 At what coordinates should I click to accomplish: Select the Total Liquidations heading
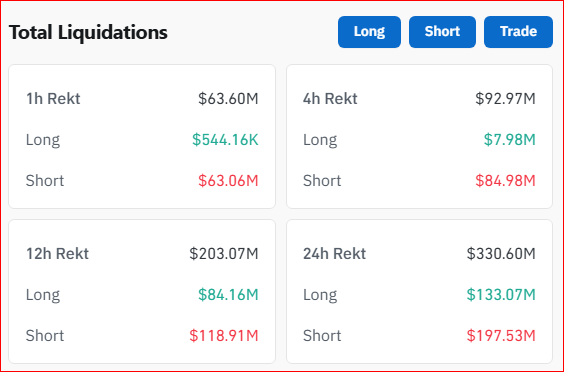click(x=88, y=32)
